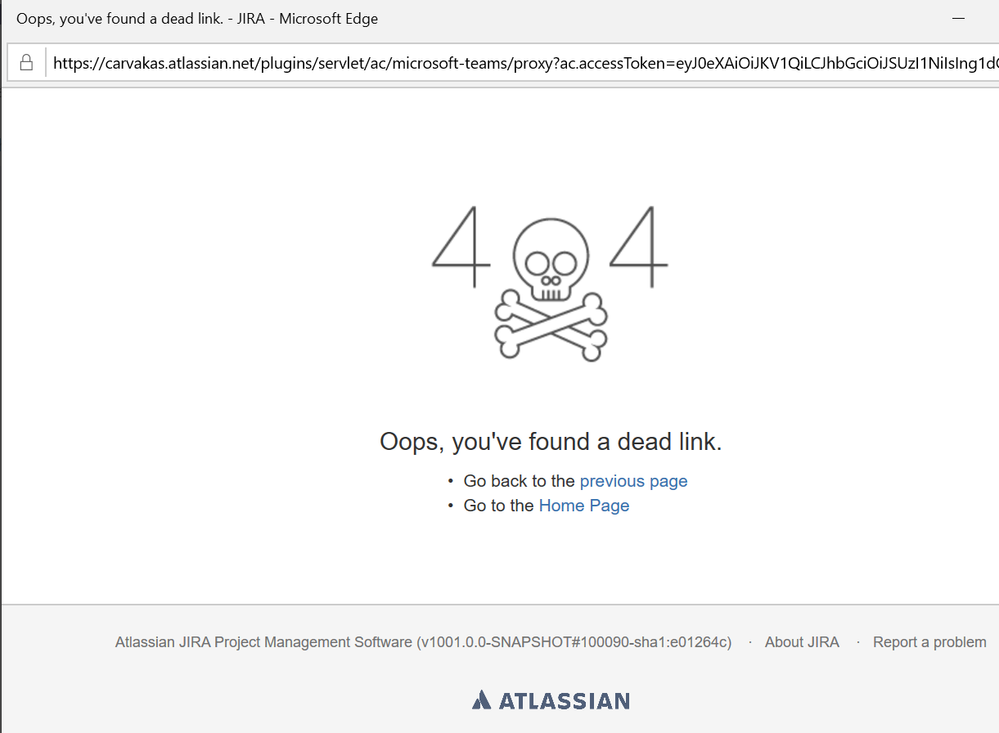
Task: Click the 'Go back to the' bullet text
Action: click(x=519, y=481)
